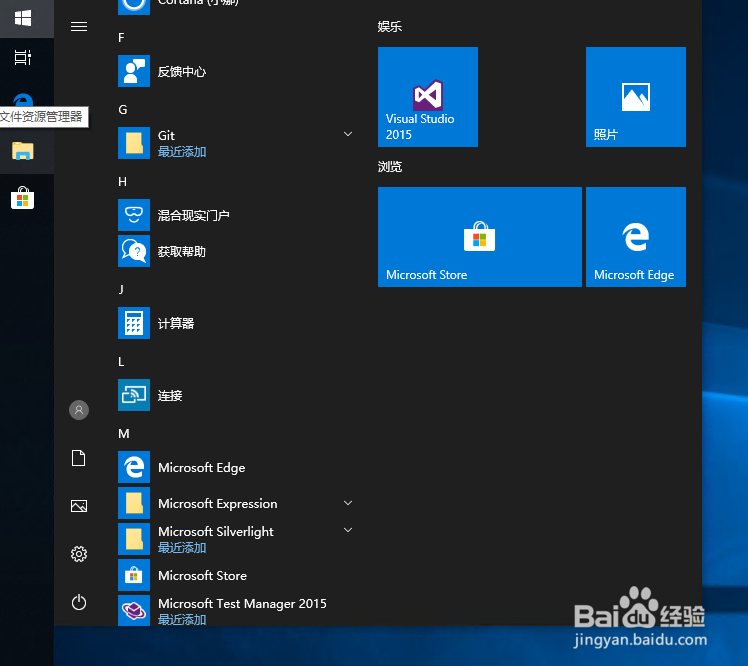Open File Explorer from the taskbar
Image resolution: width=748 pixels, height=666 pixels.
pyautogui.click(x=23, y=151)
